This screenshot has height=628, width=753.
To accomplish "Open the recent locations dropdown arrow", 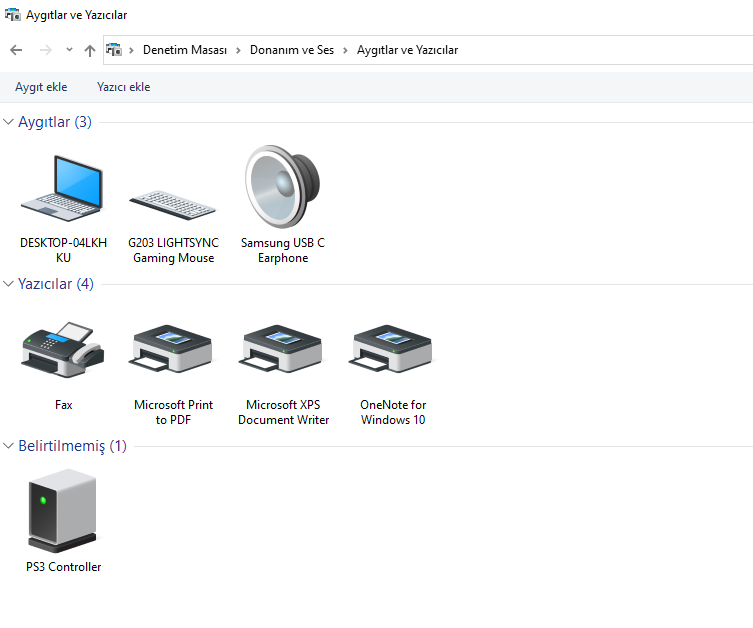I will 69,50.
